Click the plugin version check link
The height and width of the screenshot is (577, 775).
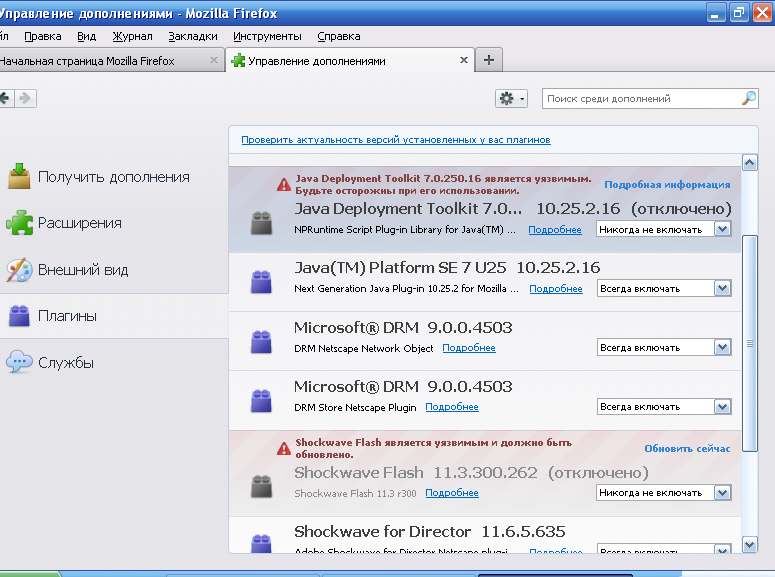pyautogui.click(x=395, y=140)
